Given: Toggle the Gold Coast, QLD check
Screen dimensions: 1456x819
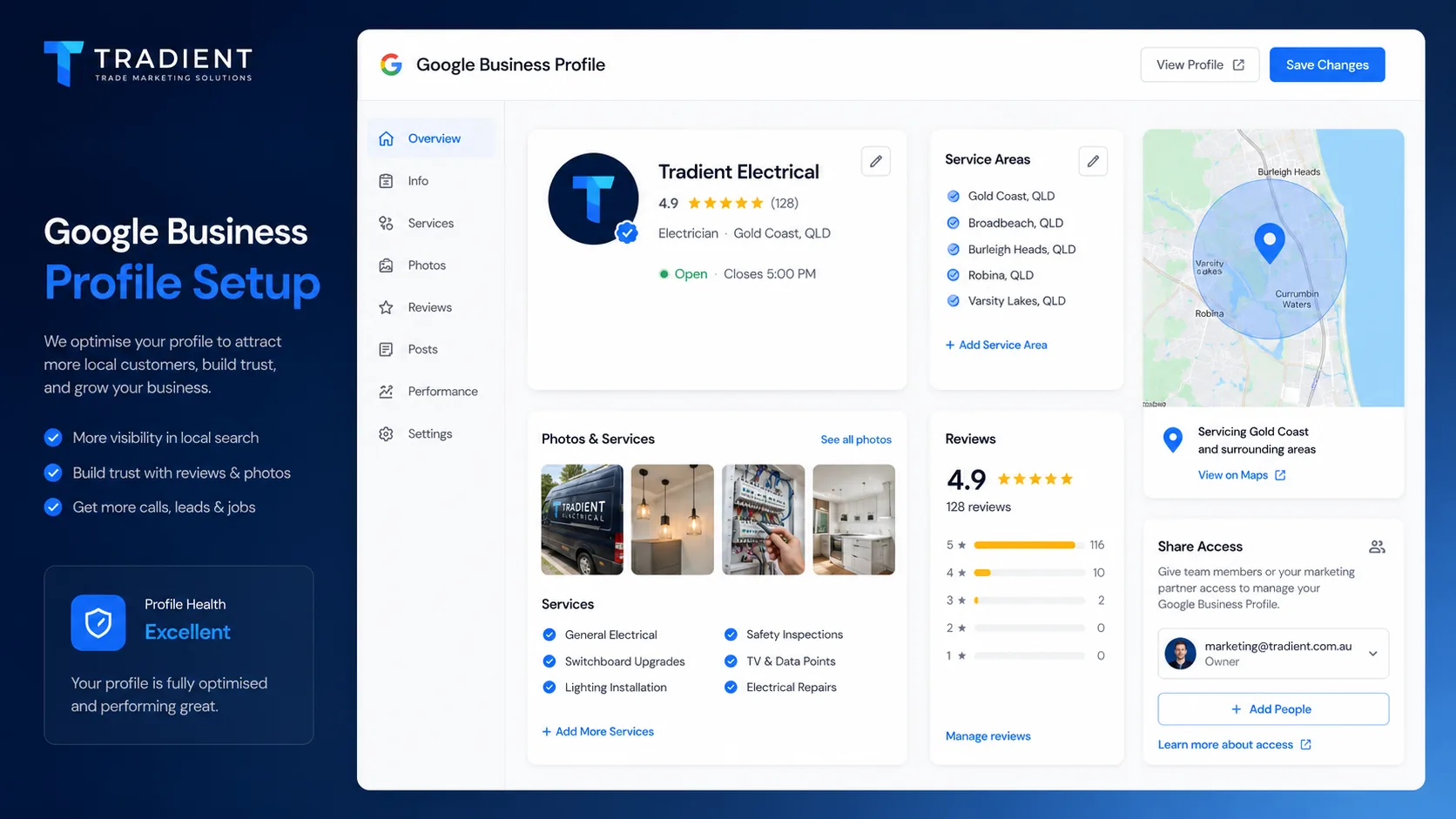Looking at the screenshot, I should pos(953,197).
